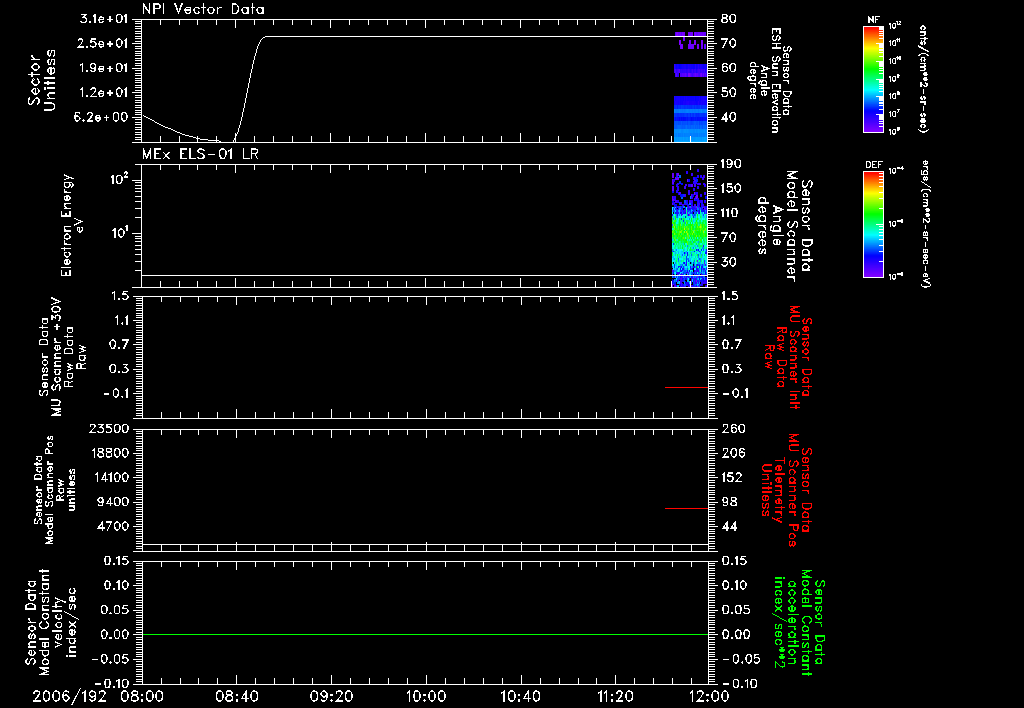Click the green zero-velocity line
1024x708 pixels.
[424, 634]
